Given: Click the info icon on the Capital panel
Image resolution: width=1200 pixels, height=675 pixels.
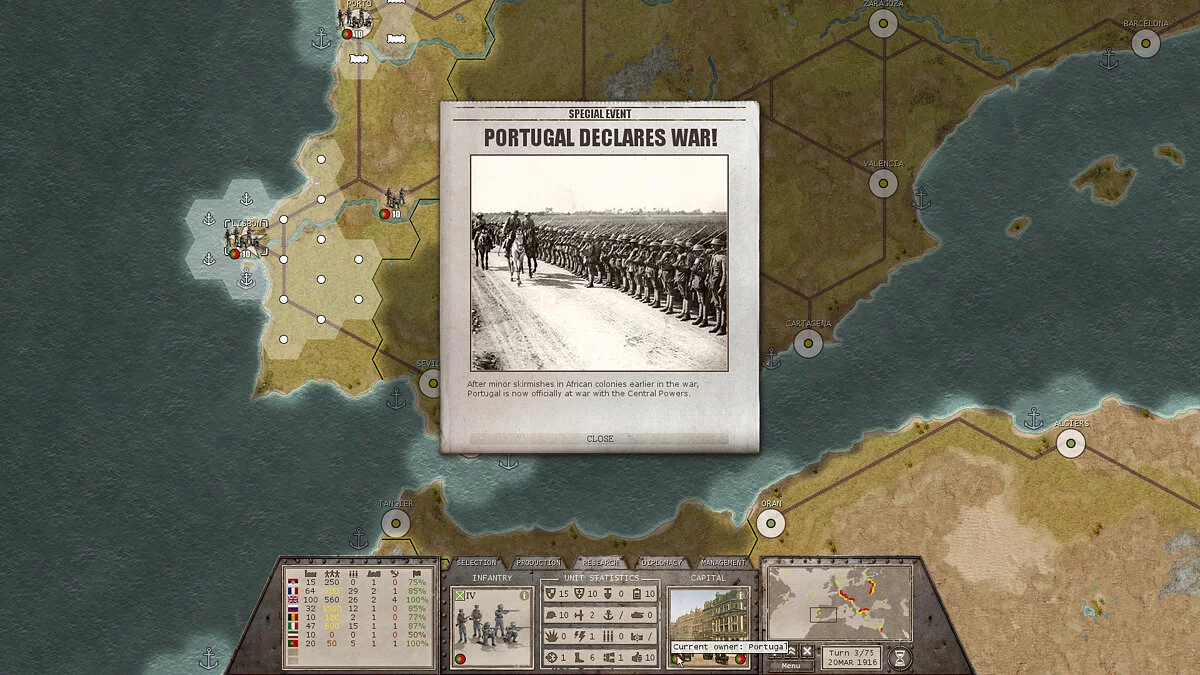Looking at the screenshot, I should 740,595.
